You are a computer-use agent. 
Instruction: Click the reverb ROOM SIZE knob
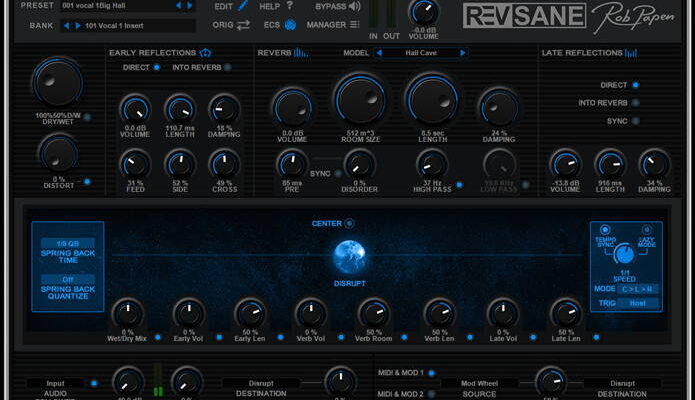tap(360, 100)
